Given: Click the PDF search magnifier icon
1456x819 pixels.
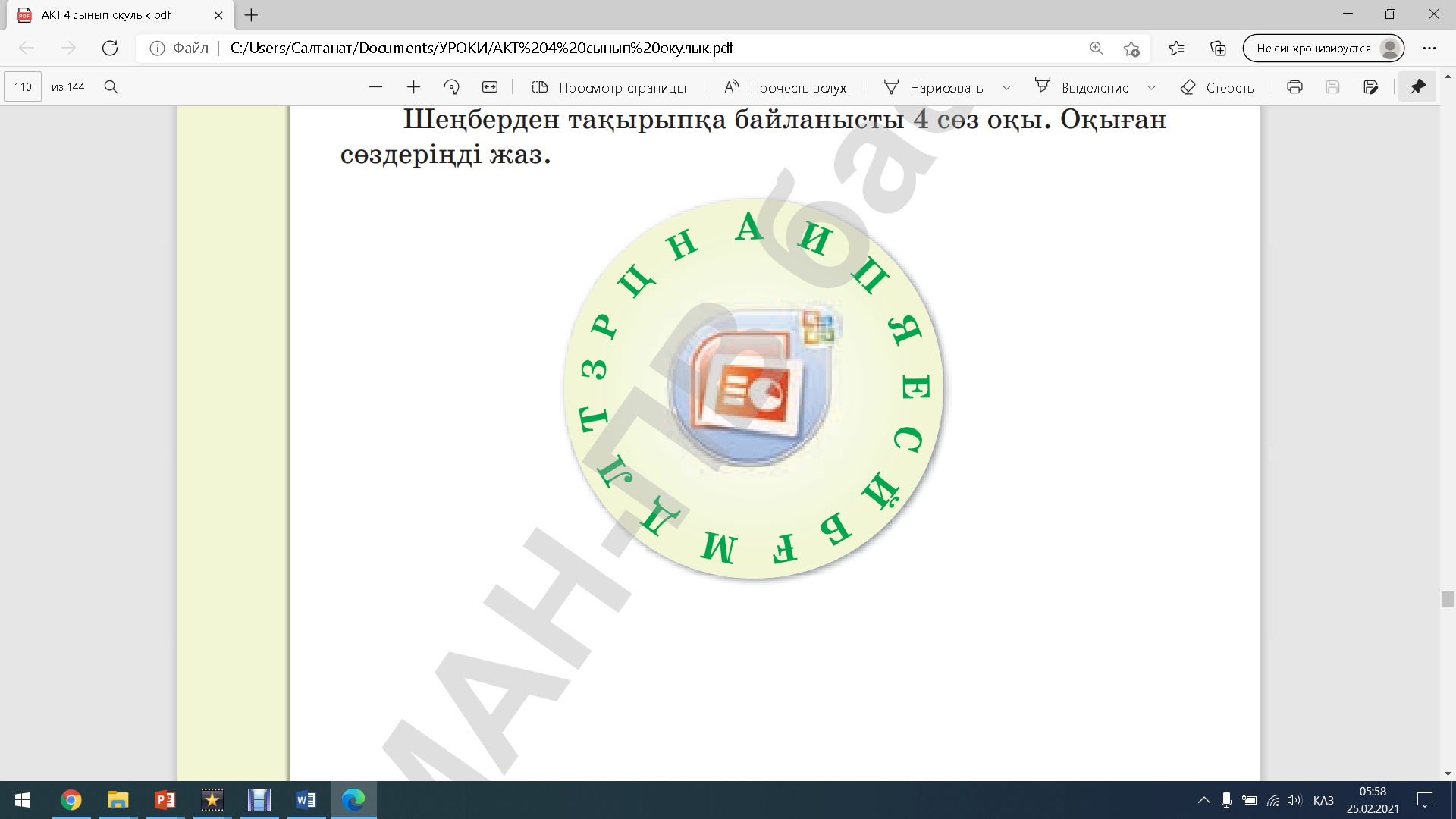Looking at the screenshot, I should point(111,87).
